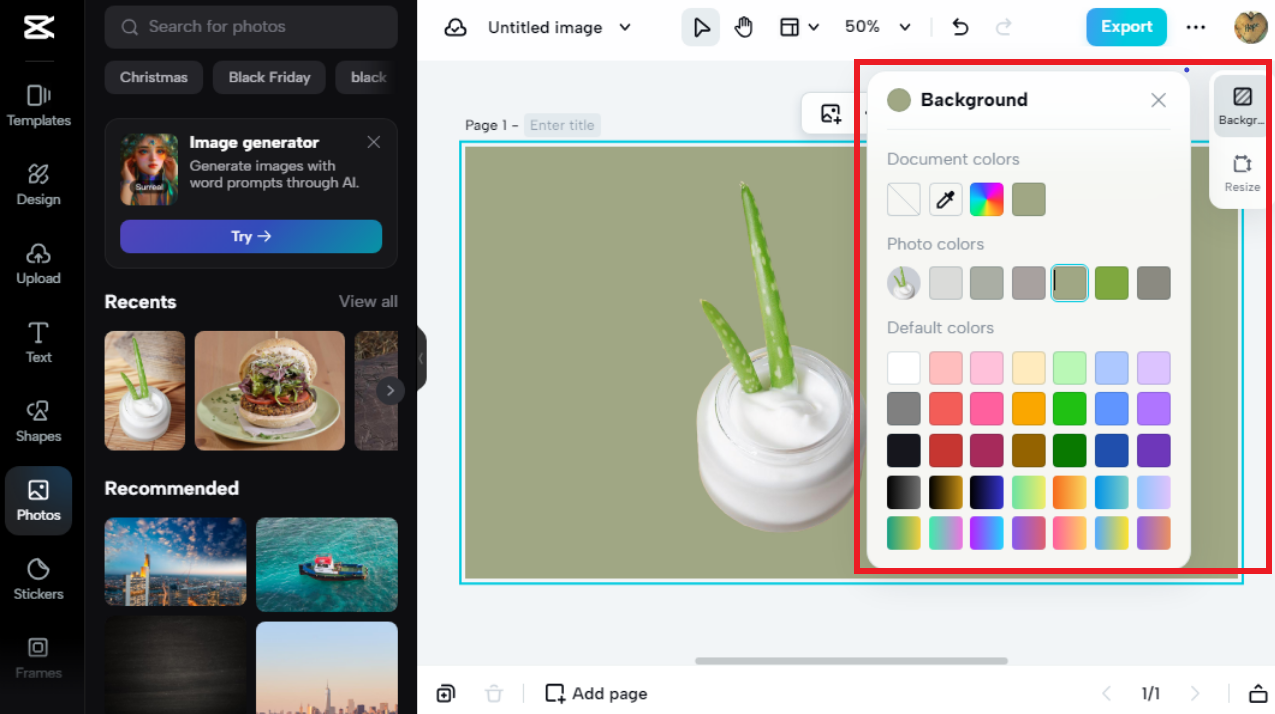Choose the white default color swatch
The image size is (1275, 714).
click(904, 368)
